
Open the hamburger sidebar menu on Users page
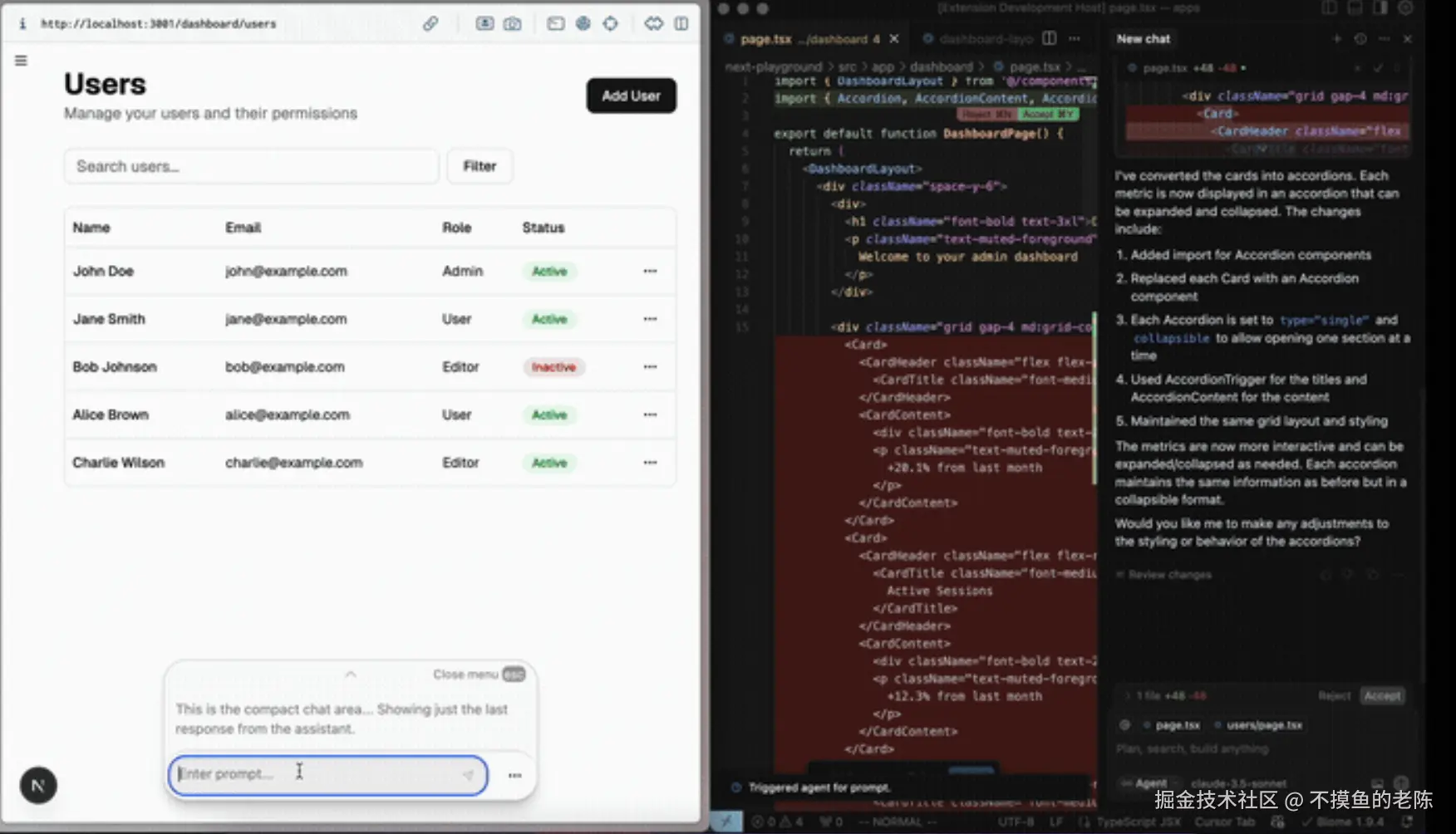(x=21, y=61)
